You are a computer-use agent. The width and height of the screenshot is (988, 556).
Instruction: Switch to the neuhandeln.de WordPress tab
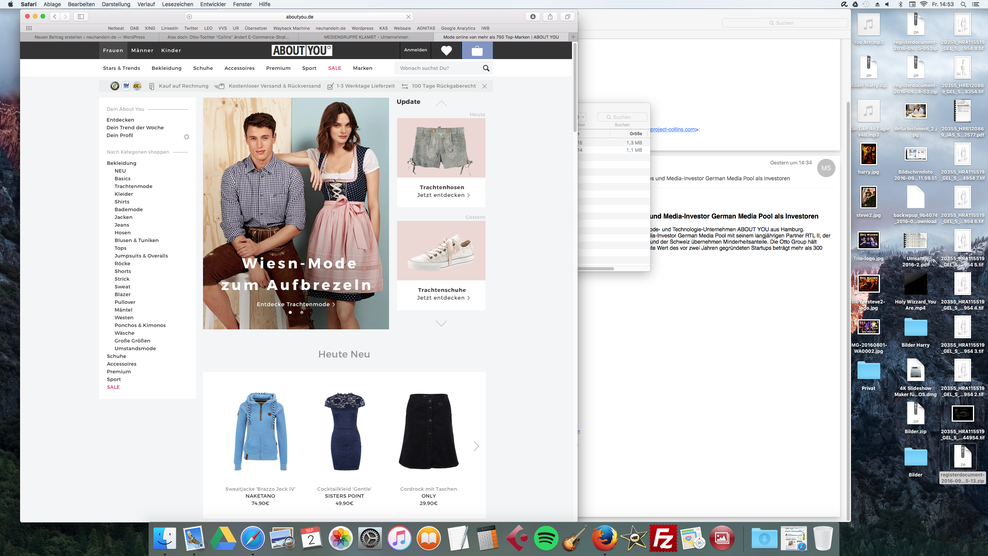[x=89, y=37]
